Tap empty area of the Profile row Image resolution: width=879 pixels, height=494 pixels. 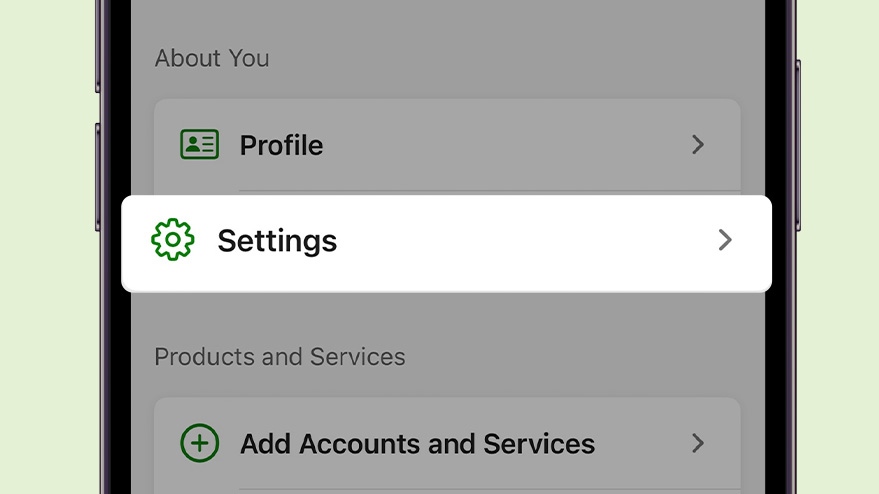[505, 145]
